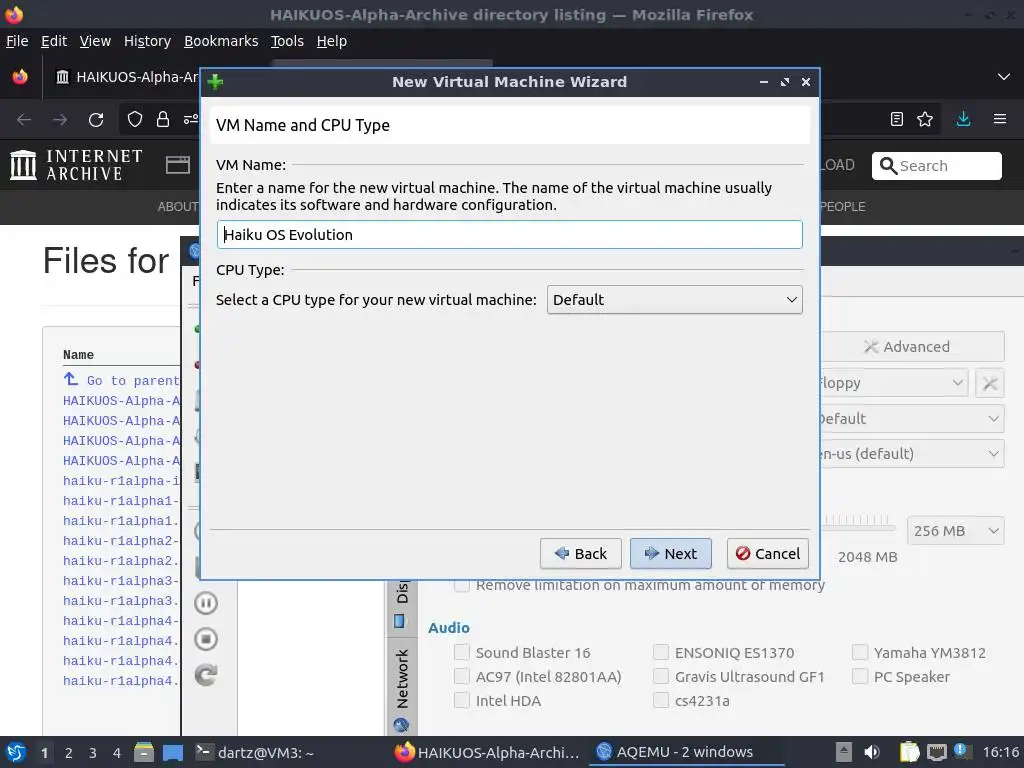Enable AC97 (Intel 82801AA) audio

click(461, 677)
